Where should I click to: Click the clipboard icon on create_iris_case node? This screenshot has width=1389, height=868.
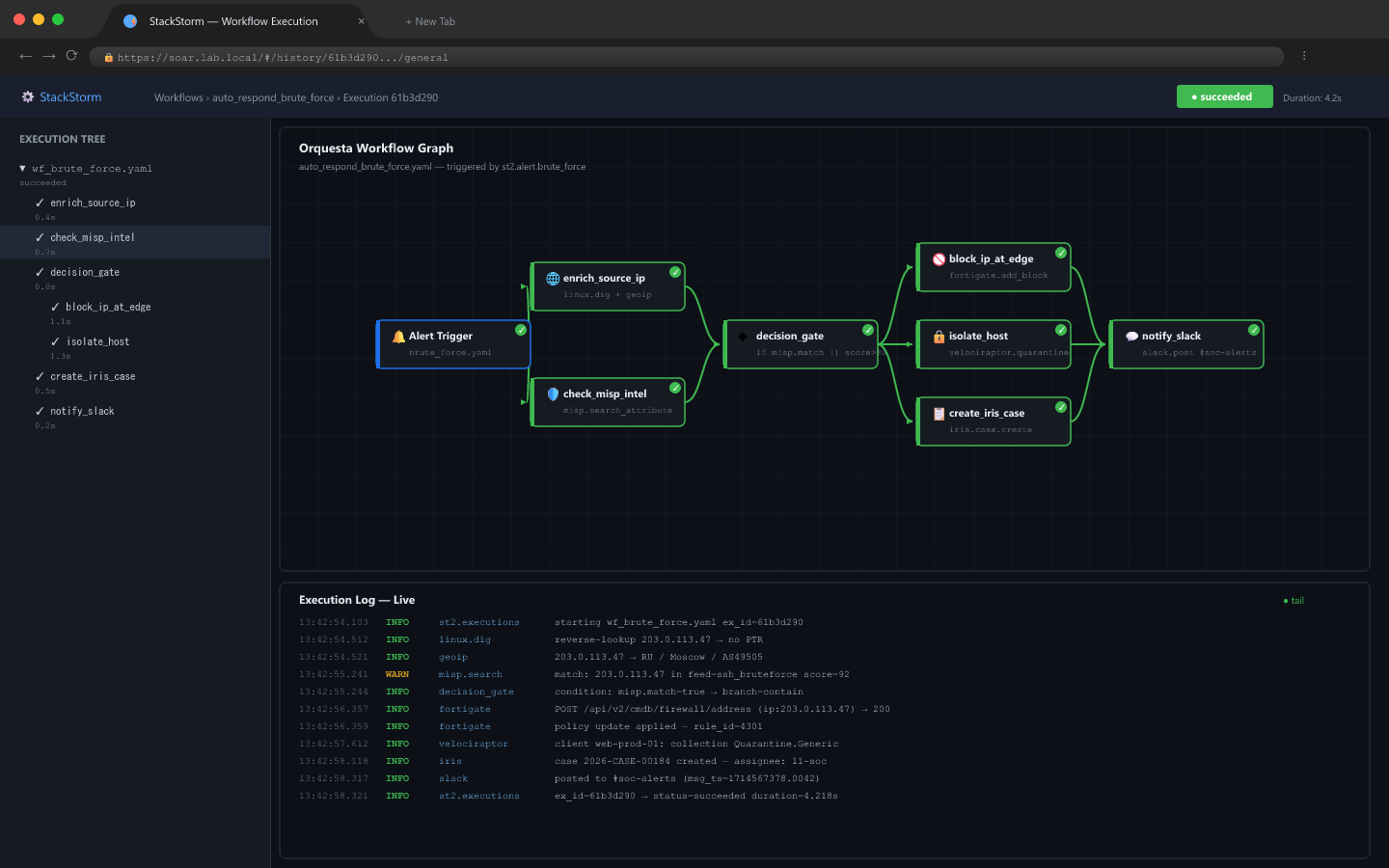tap(939, 414)
